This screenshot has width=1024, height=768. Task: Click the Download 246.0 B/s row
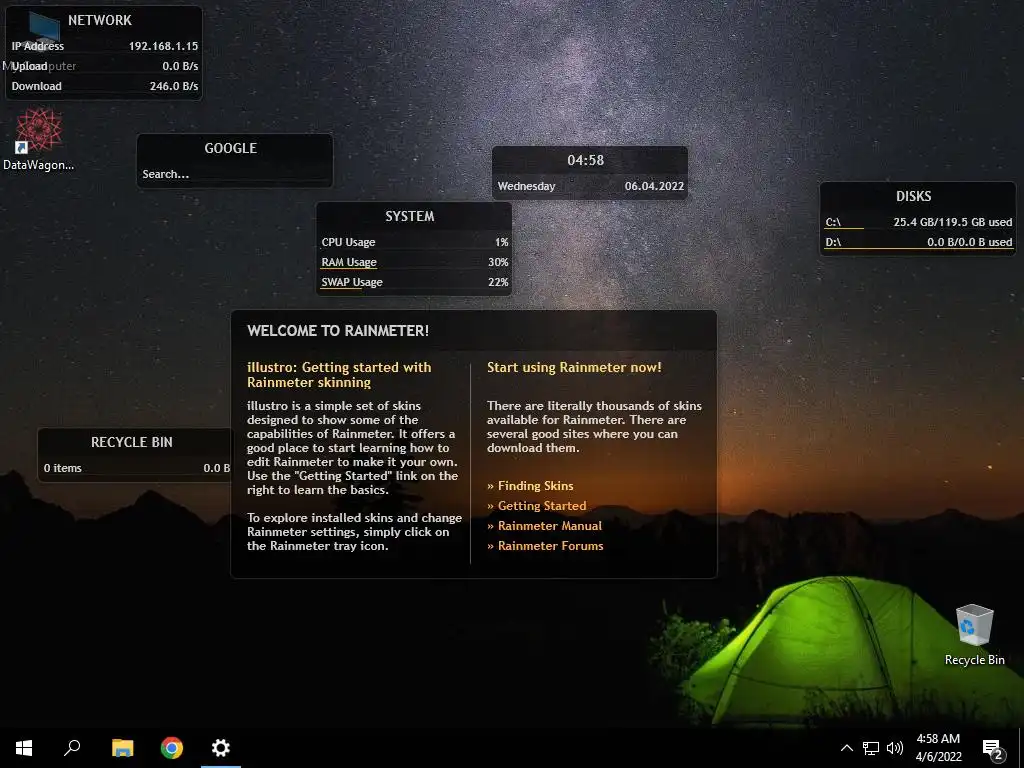point(104,86)
